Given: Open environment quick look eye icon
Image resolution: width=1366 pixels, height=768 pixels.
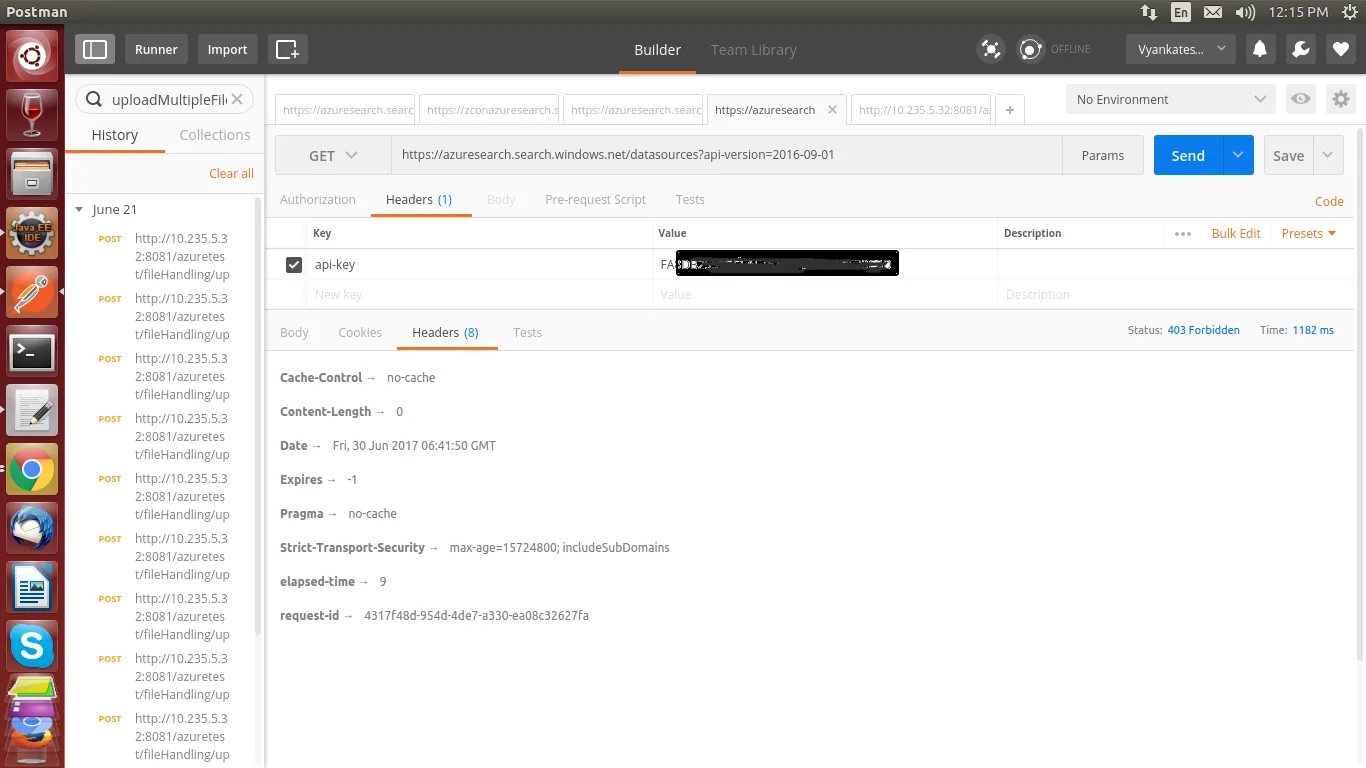Looking at the screenshot, I should [x=1300, y=99].
